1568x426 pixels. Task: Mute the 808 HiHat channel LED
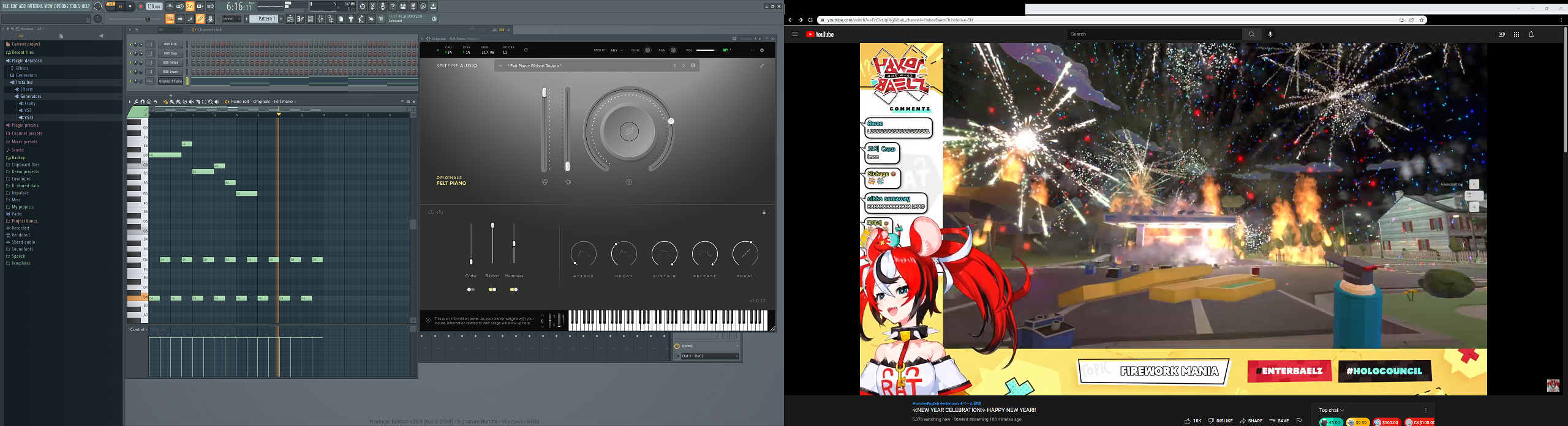[130, 62]
